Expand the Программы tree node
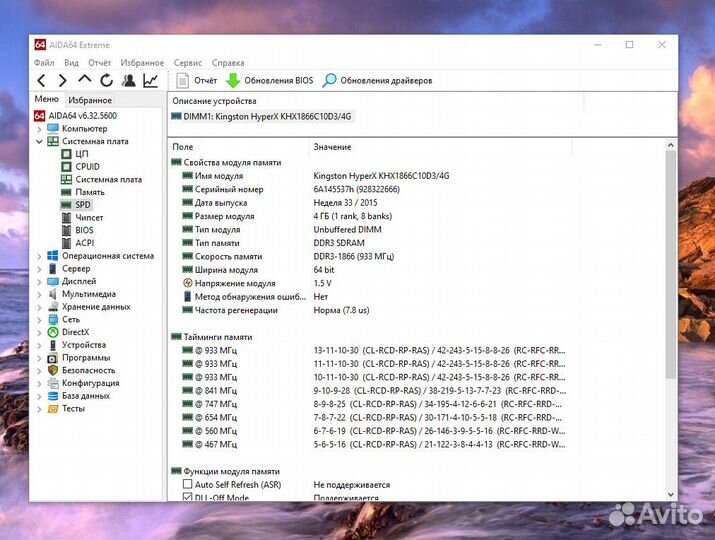The width and height of the screenshot is (715, 540). click(39, 358)
